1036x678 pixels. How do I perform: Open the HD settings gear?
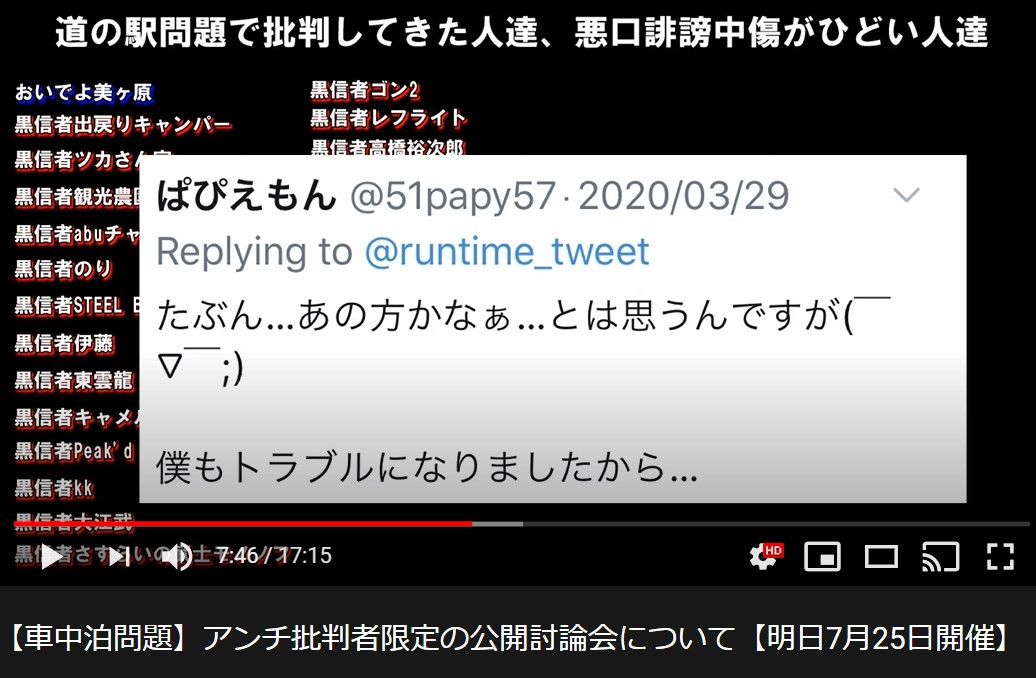pos(765,556)
